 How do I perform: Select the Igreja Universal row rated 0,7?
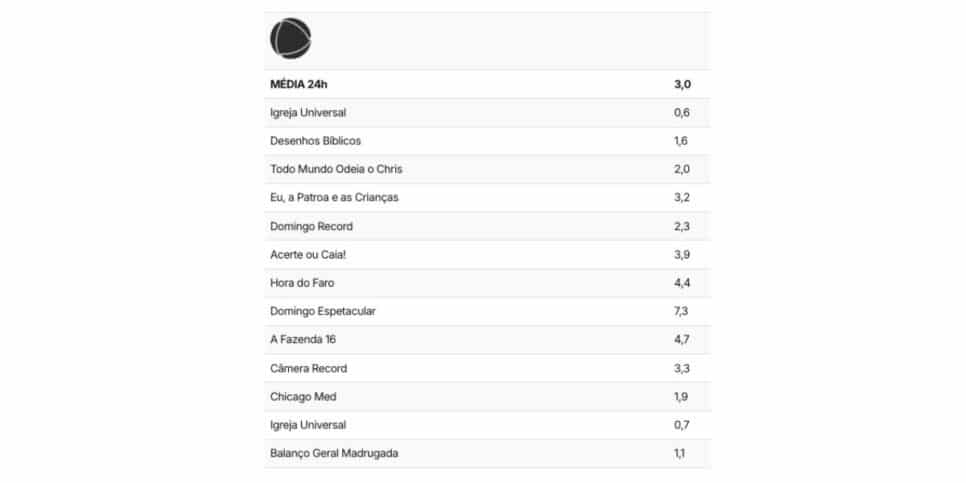(487, 425)
